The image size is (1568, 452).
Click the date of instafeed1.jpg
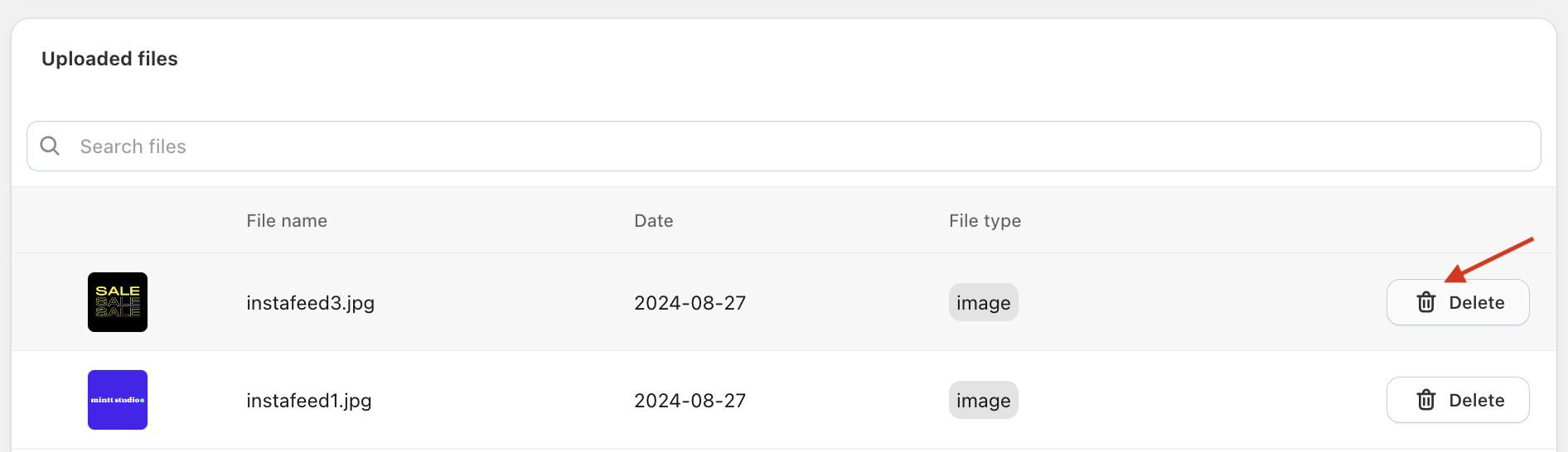tap(690, 401)
